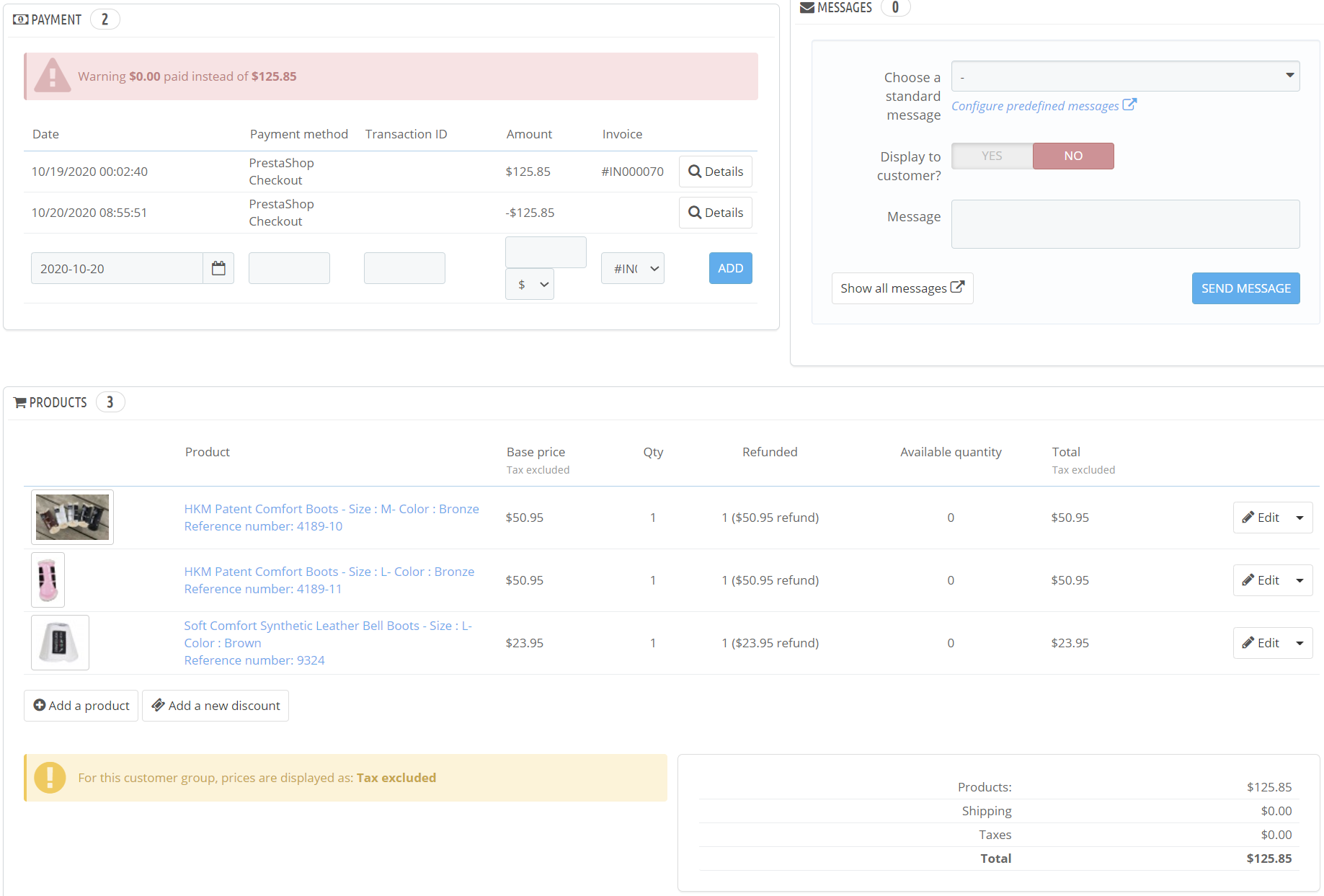This screenshot has height=896, width=1324.
Task: Switch Display to customer to YES
Action: (x=992, y=156)
